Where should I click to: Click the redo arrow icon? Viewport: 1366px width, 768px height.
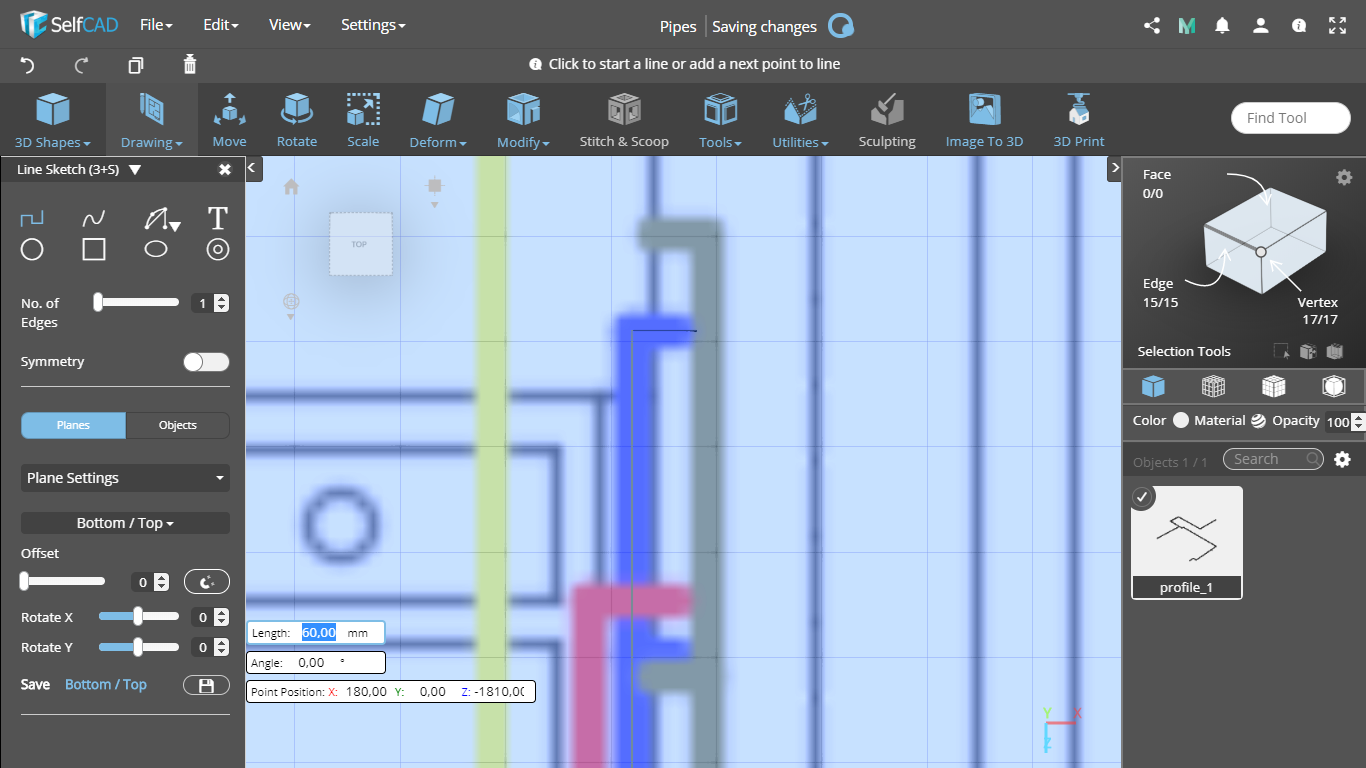coord(82,65)
